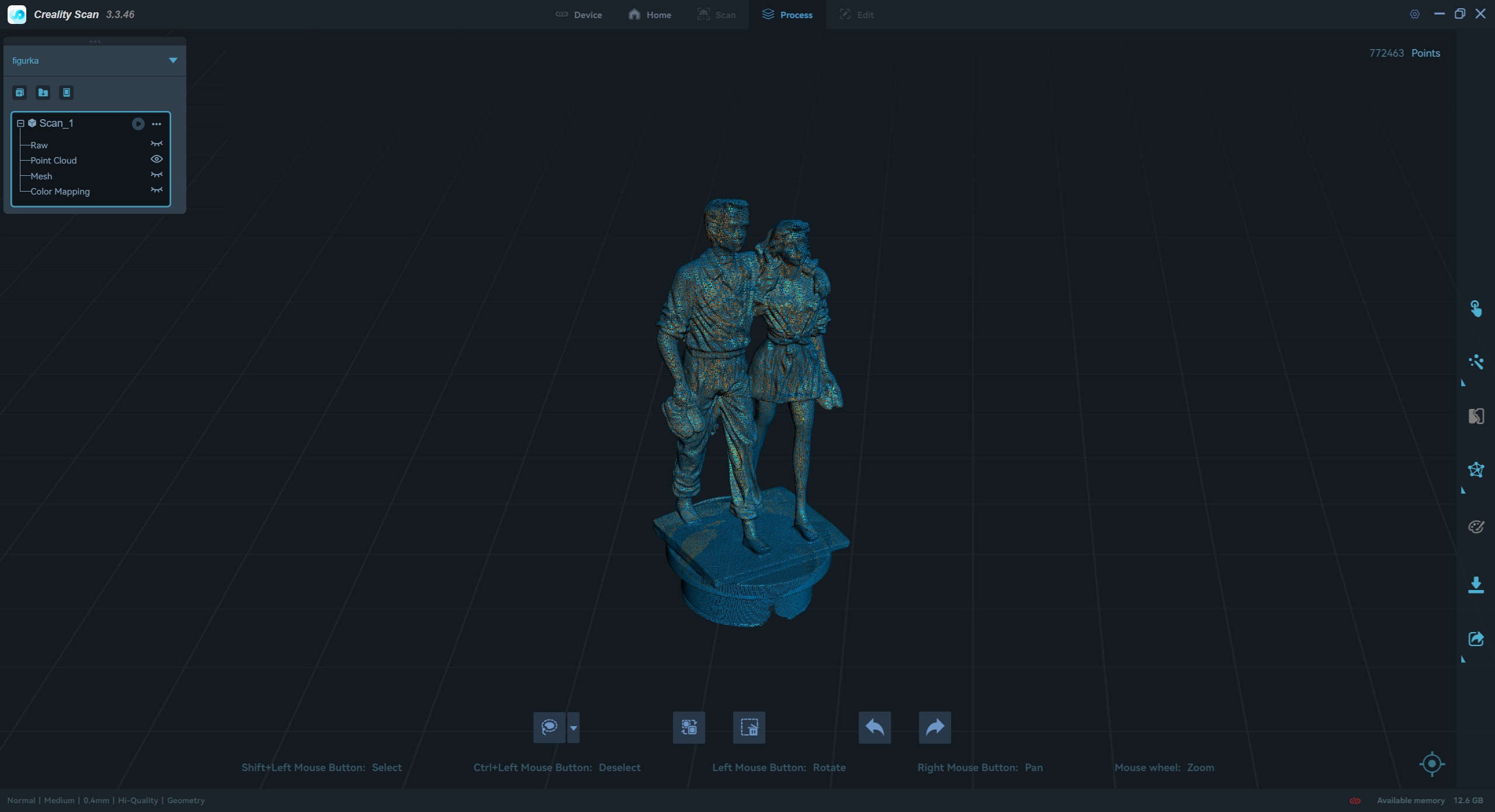This screenshot has height=812, width=1495.
Task: Open the figurka project dropdown
Action: click(173, 60)
